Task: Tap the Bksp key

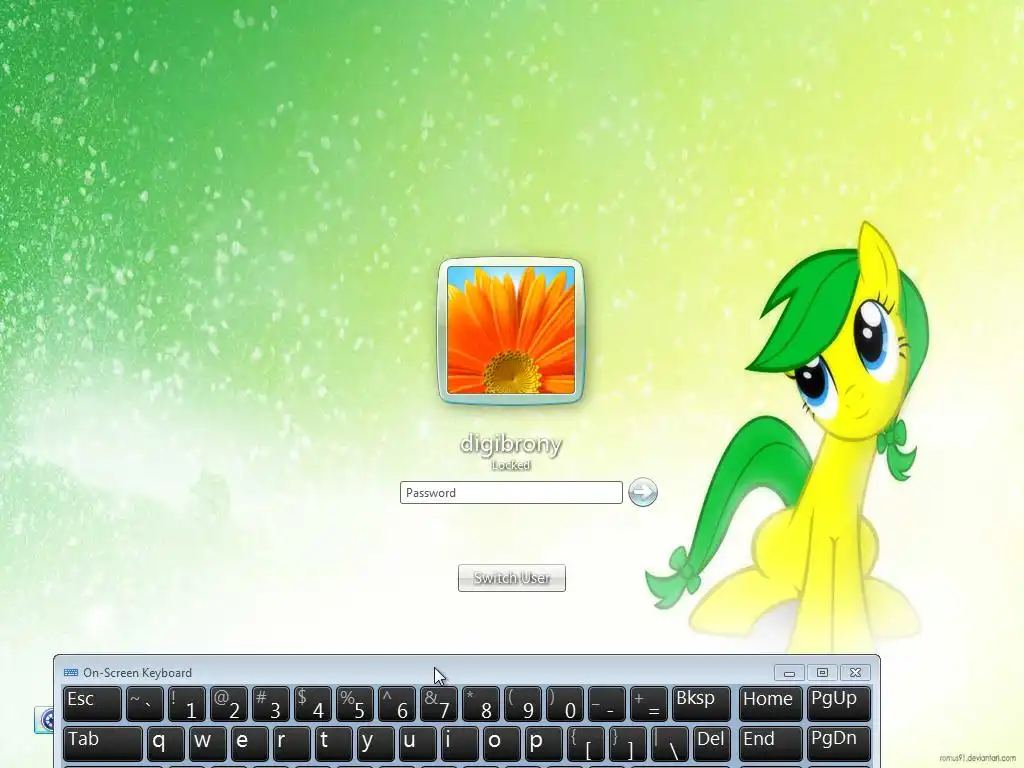Action: pyautogui.click(x=701, y=703)
